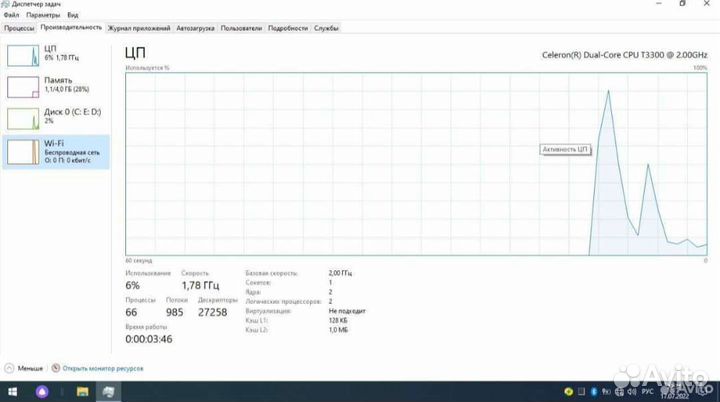The image size is (720, 402).
Task: Select the ЦП mini graph thumbnail
Action: (23, 56)
